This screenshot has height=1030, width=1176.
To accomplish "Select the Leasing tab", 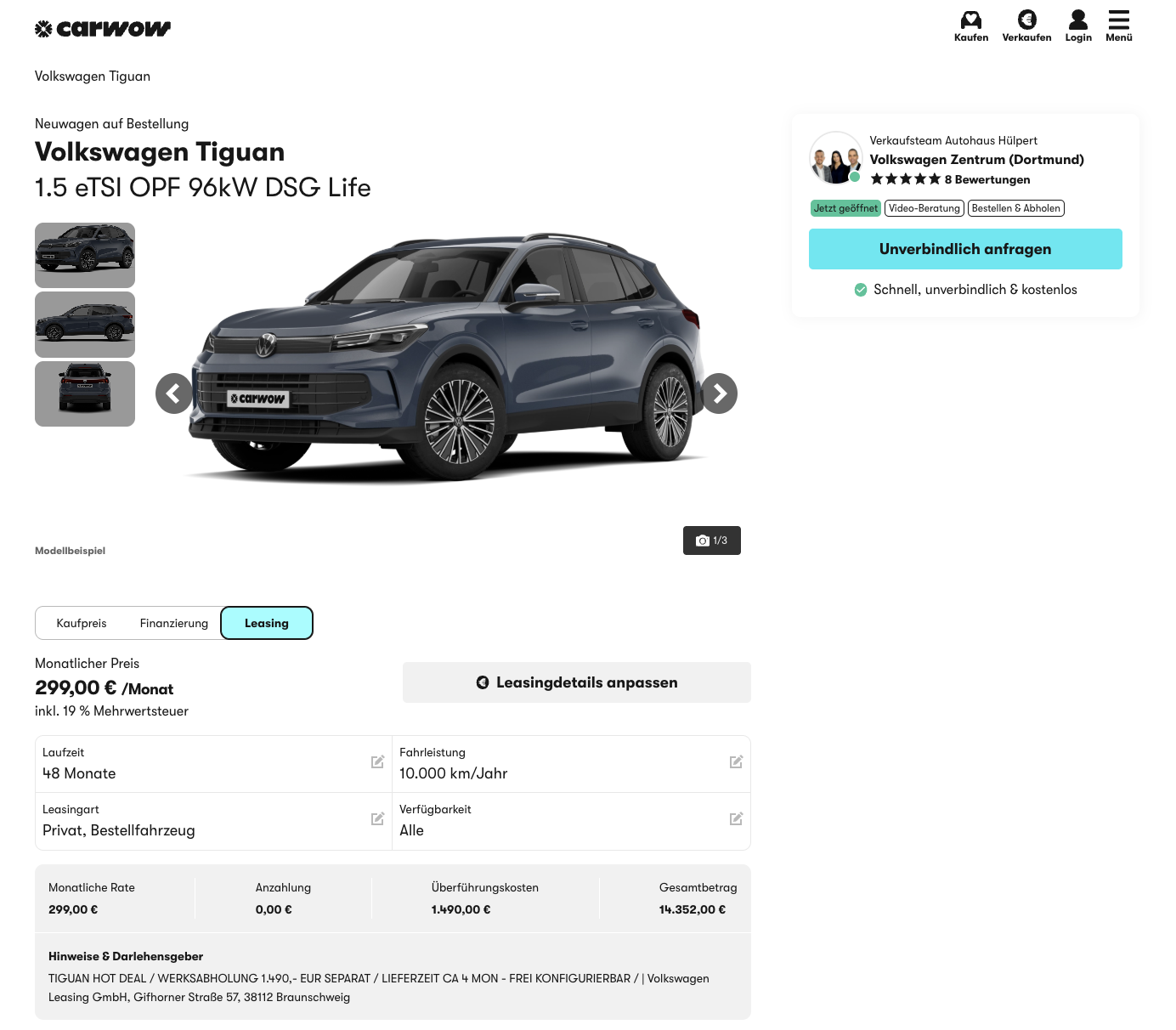I will (267, 623).
